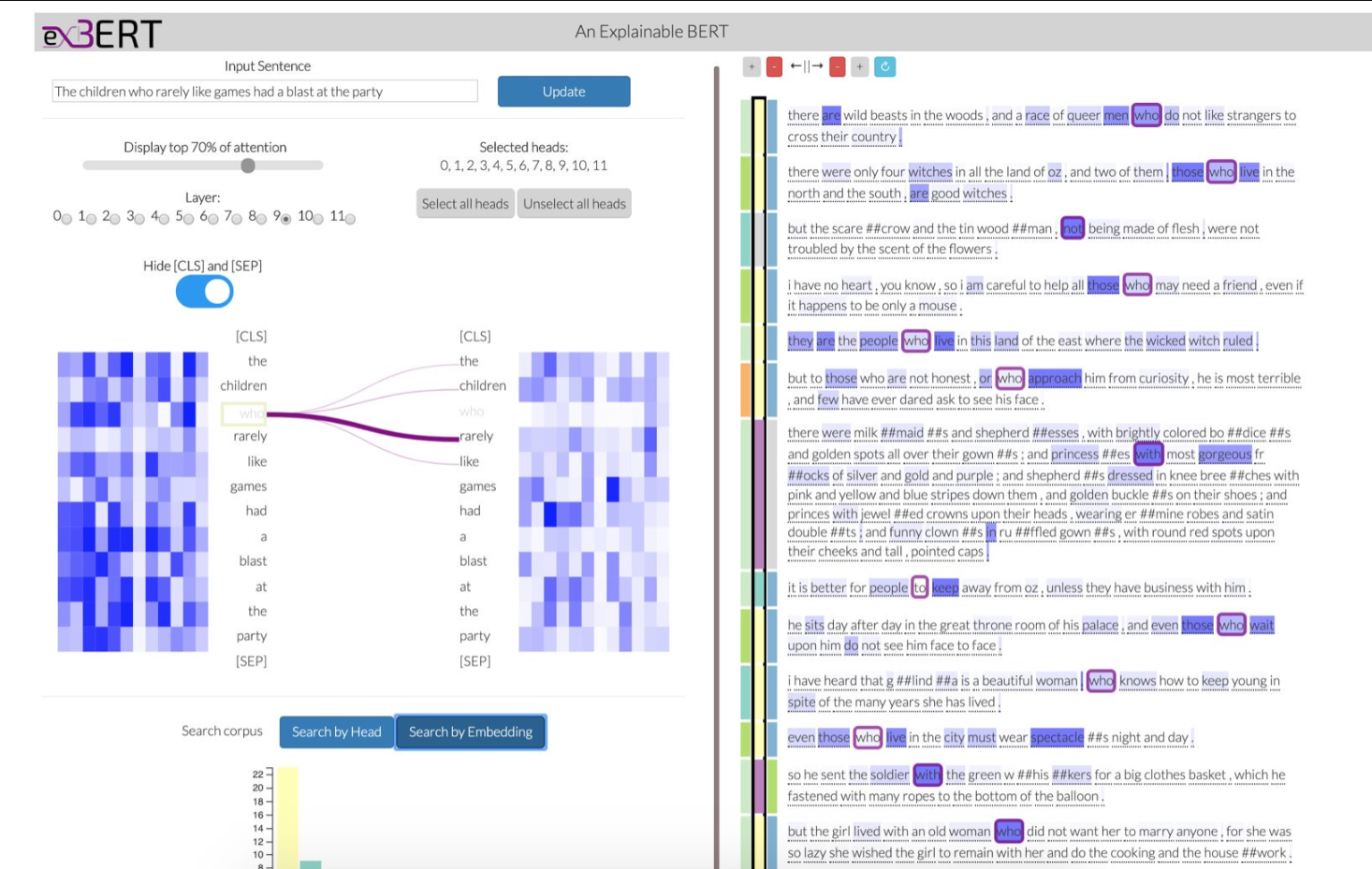Select layer 3 radio button
This screenshot has width=1372, height=869.
[139, 219]
